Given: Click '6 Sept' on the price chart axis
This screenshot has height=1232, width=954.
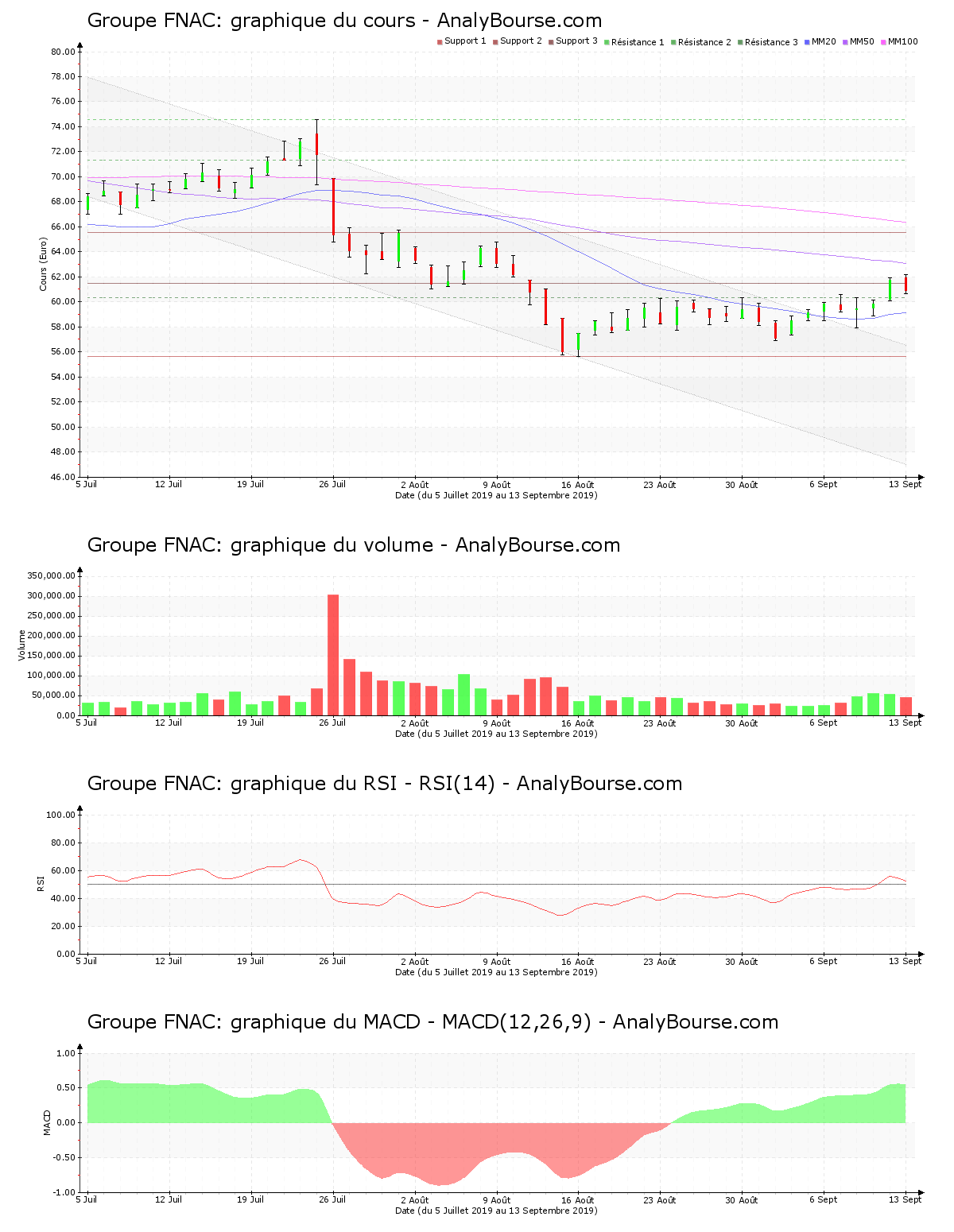Looking at the screenshot, I should coord(824,484).
